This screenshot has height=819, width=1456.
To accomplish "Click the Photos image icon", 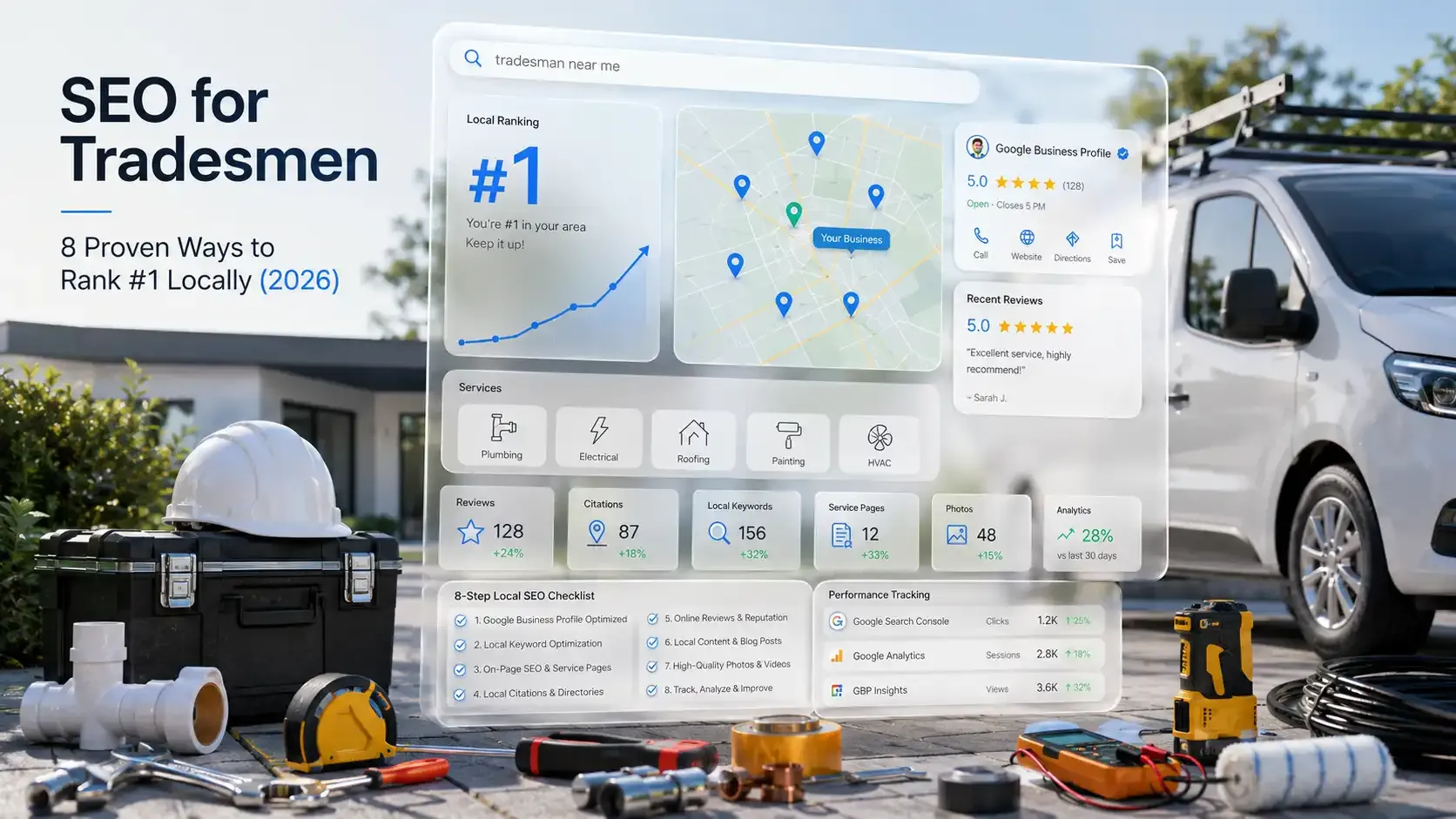I will pyautogui.click(x=956, y=535).
